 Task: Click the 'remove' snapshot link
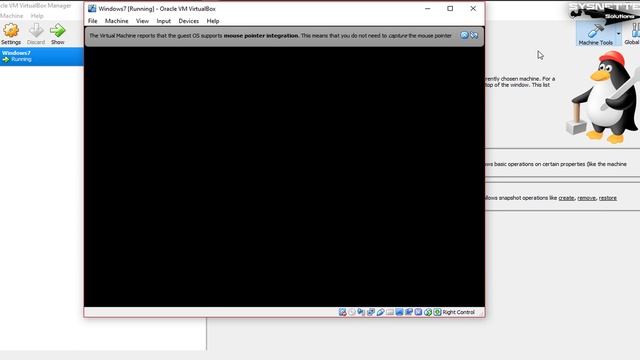click(587, 198)
